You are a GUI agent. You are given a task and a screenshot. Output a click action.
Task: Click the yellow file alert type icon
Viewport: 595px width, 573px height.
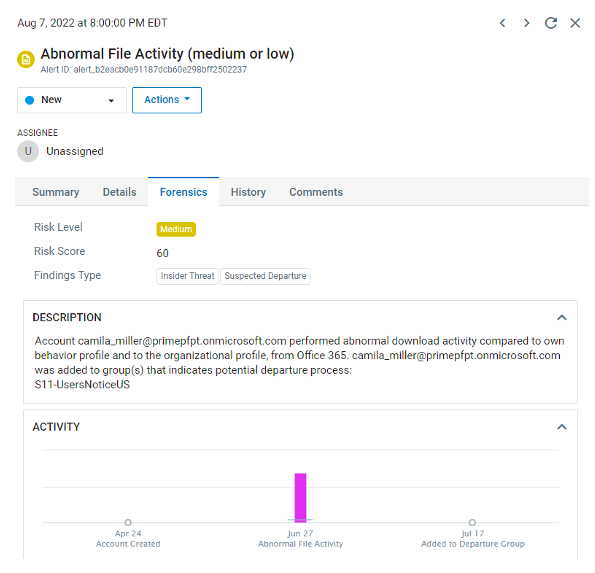pos(26,59)
